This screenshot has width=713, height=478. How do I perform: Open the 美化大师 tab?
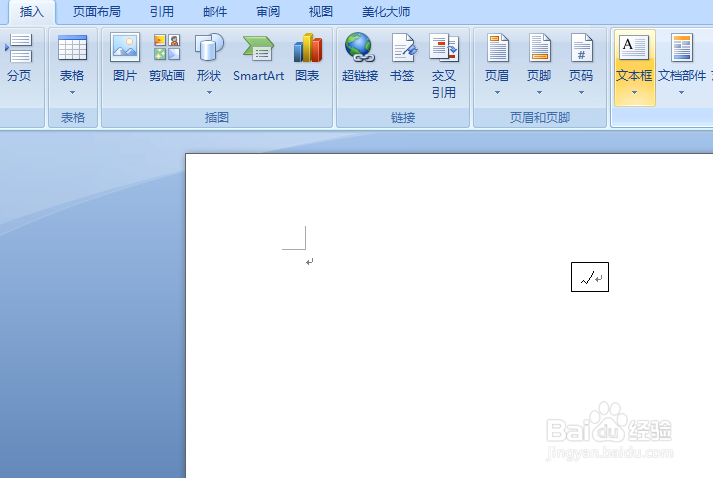pyautogui.click(x=386, y=12)
